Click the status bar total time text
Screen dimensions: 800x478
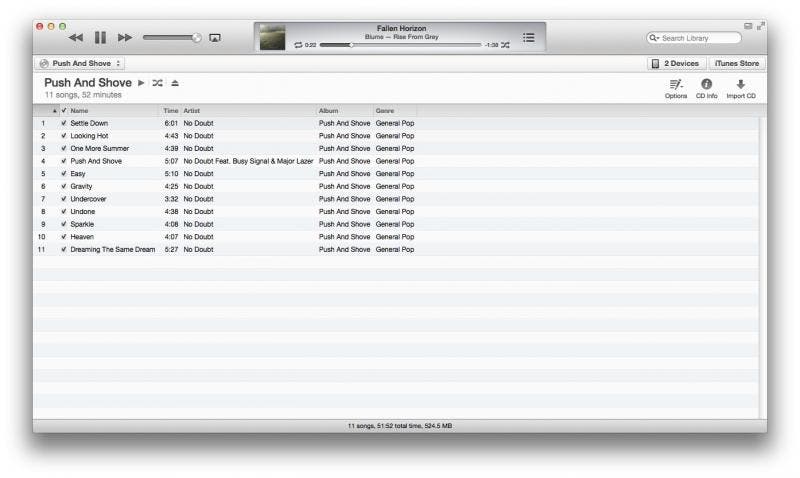399,426
